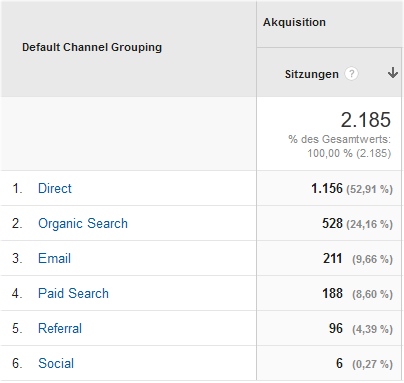Click the 8,60 % percentage
Screen dimensions: 404x383
tap(372, 294)
